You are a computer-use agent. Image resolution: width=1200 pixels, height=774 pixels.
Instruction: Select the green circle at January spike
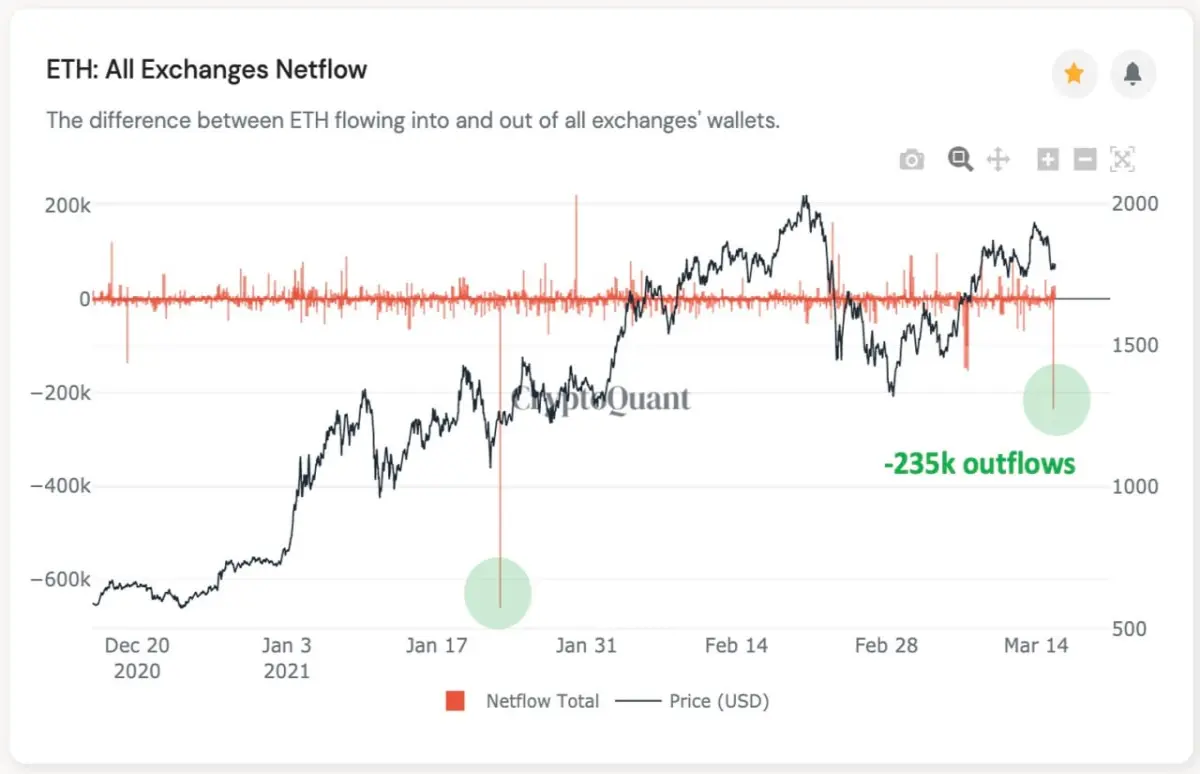498,594
